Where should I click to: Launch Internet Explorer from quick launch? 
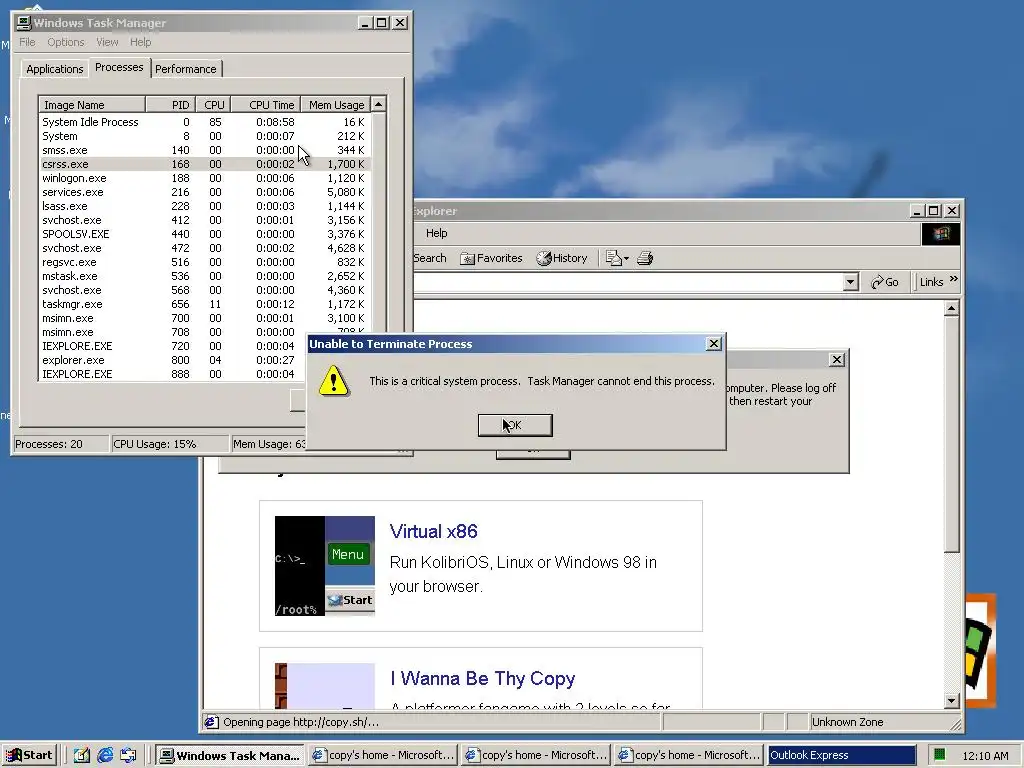(x=105, y=755)
